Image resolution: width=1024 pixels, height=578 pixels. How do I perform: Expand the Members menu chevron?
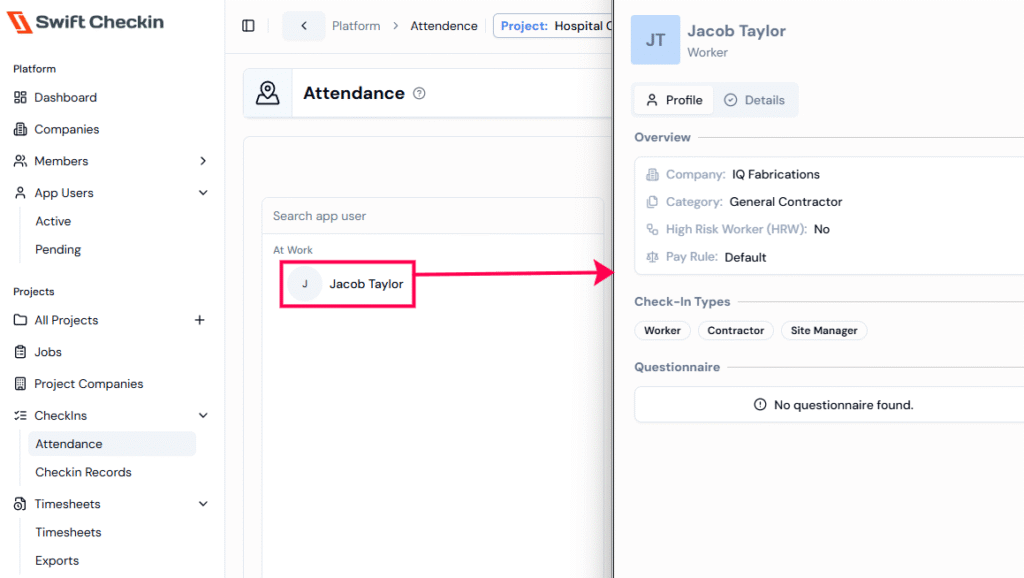(x=203, y=161)
